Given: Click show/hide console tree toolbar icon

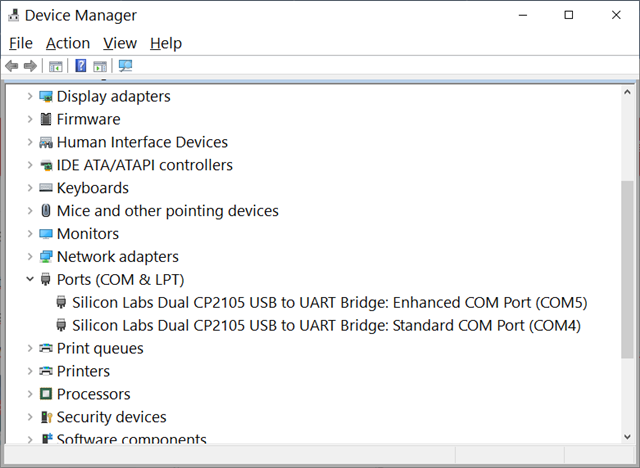Looking at the screenshot, I should (56, 66).
